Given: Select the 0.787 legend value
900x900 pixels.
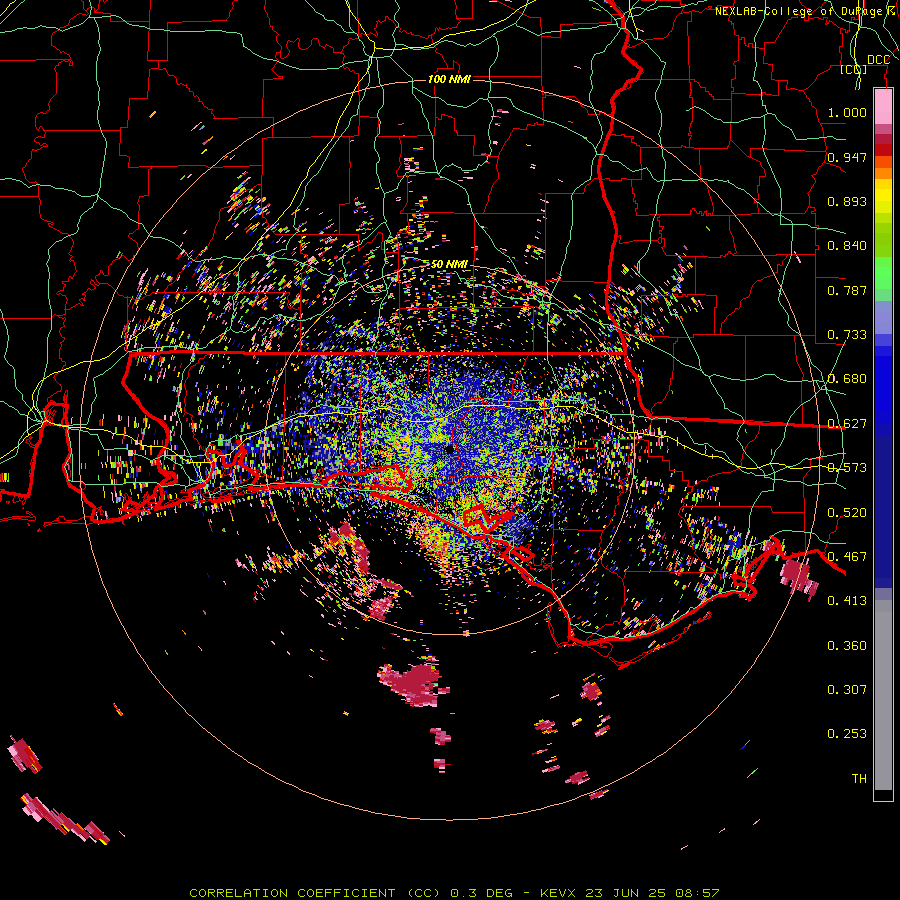Looking at the screenshot, I should (x=847, y=290).
